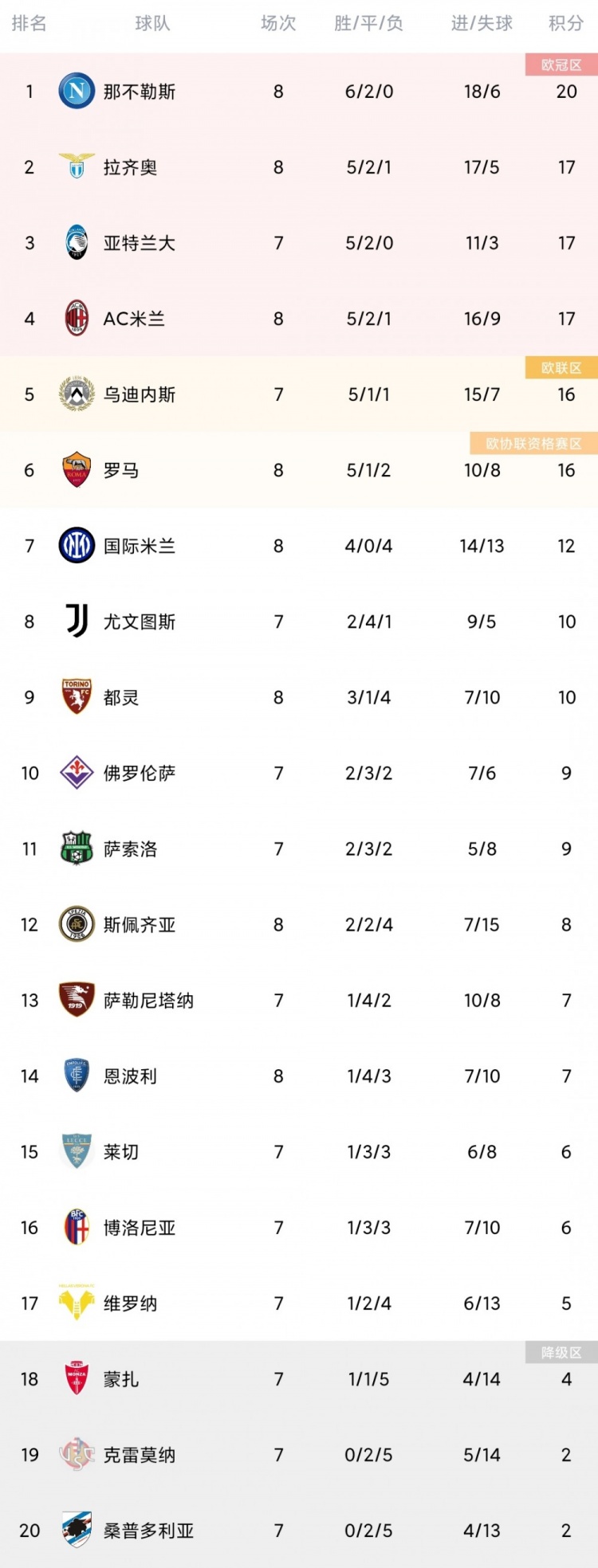Tap the Roma wolf crest
The height and width of the screenshot is (1568, 598).
coord(77,469)
